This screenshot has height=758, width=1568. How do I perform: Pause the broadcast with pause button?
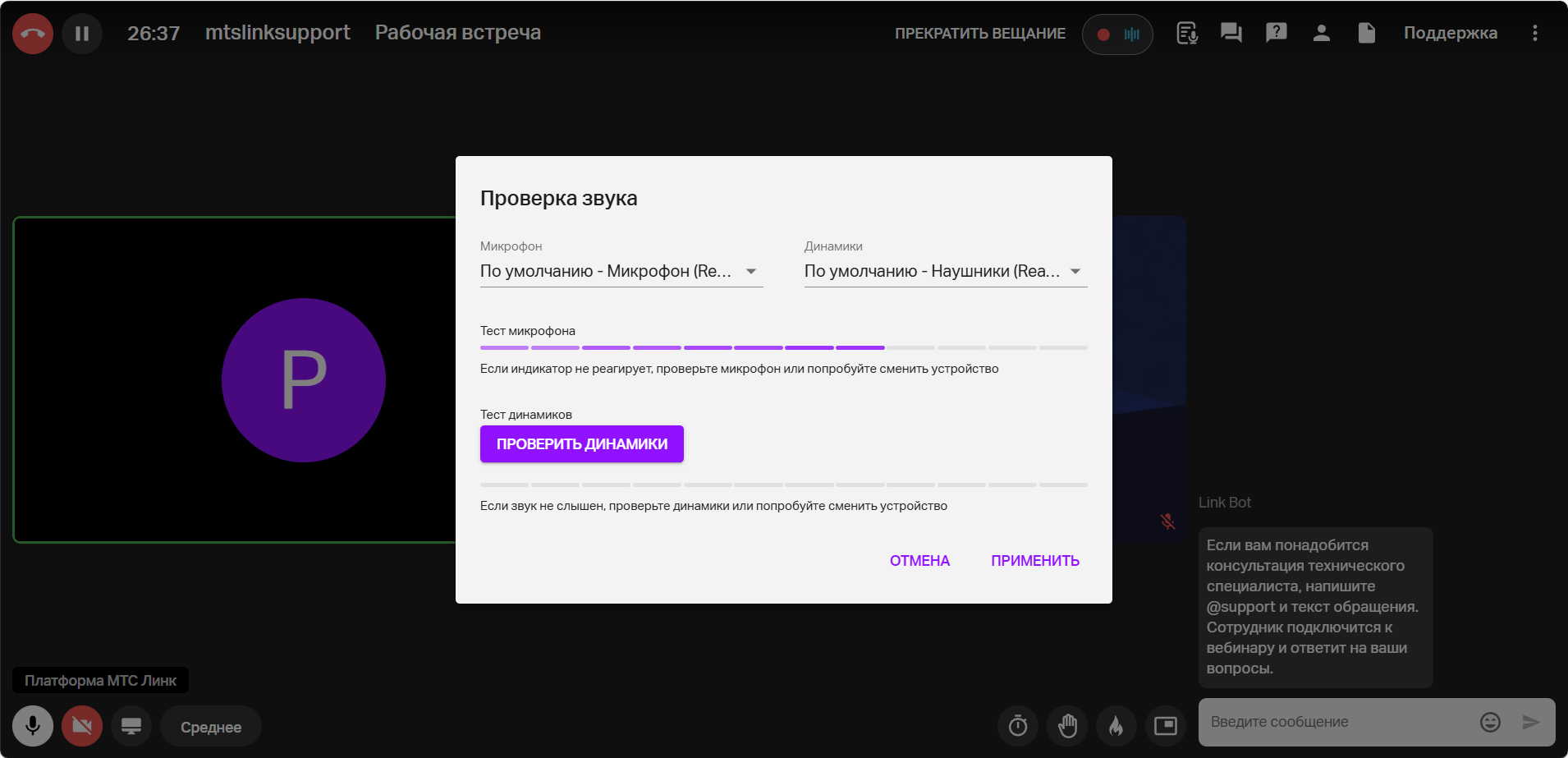[x=82, y=34]
